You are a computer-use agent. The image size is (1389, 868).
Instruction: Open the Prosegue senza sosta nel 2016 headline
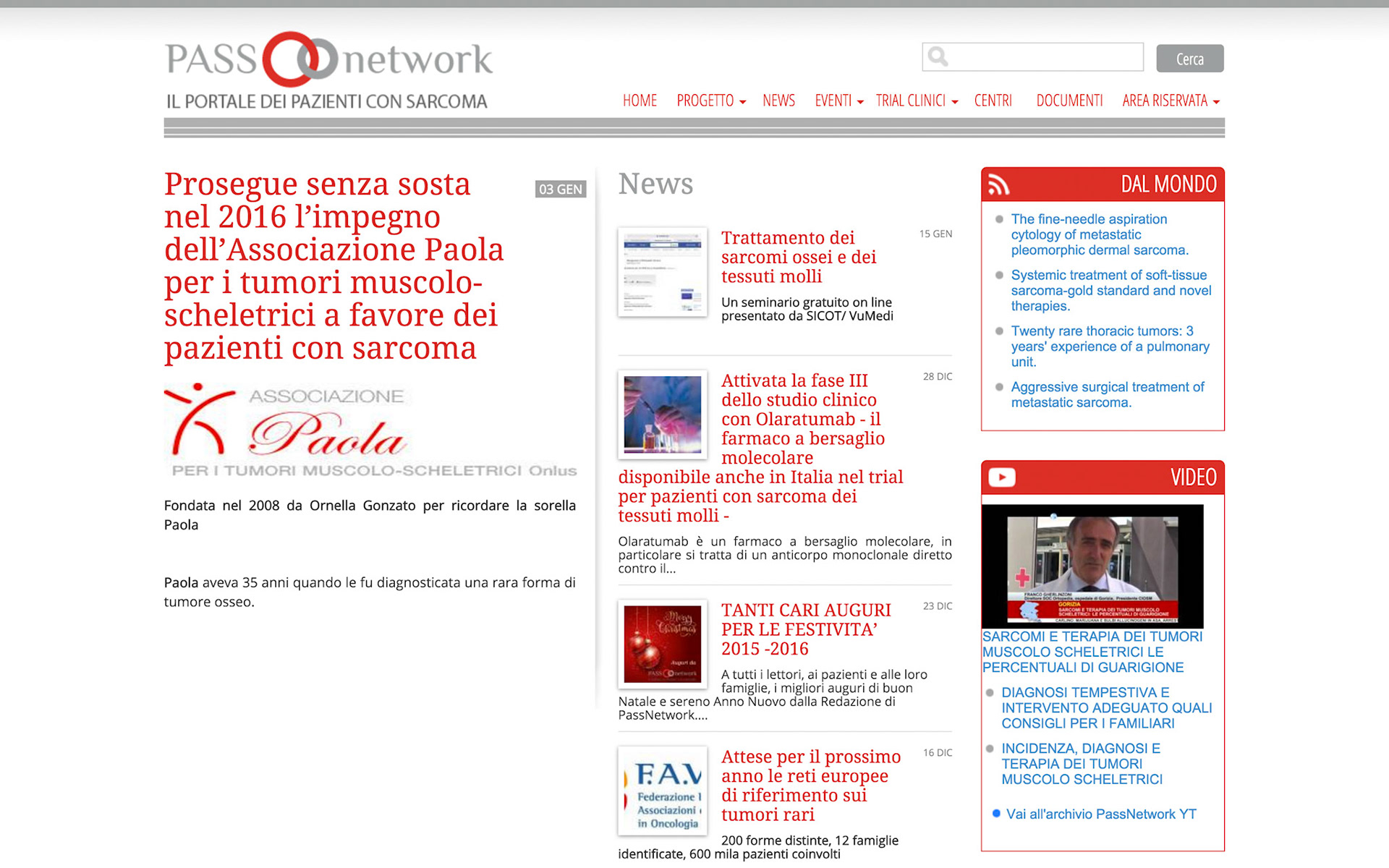[334, 265]
